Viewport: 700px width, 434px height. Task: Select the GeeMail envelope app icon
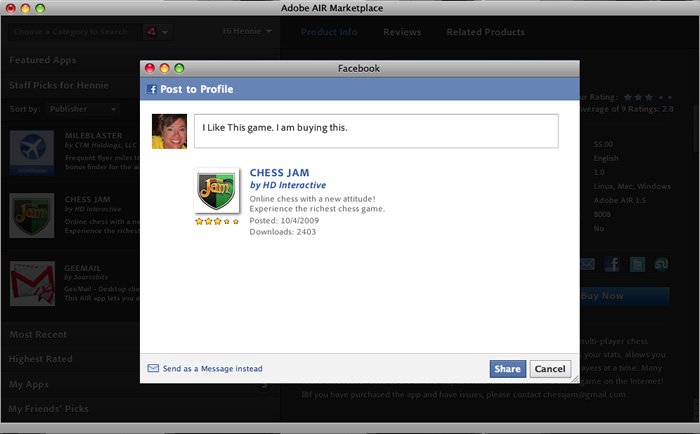tap(32, 284)
